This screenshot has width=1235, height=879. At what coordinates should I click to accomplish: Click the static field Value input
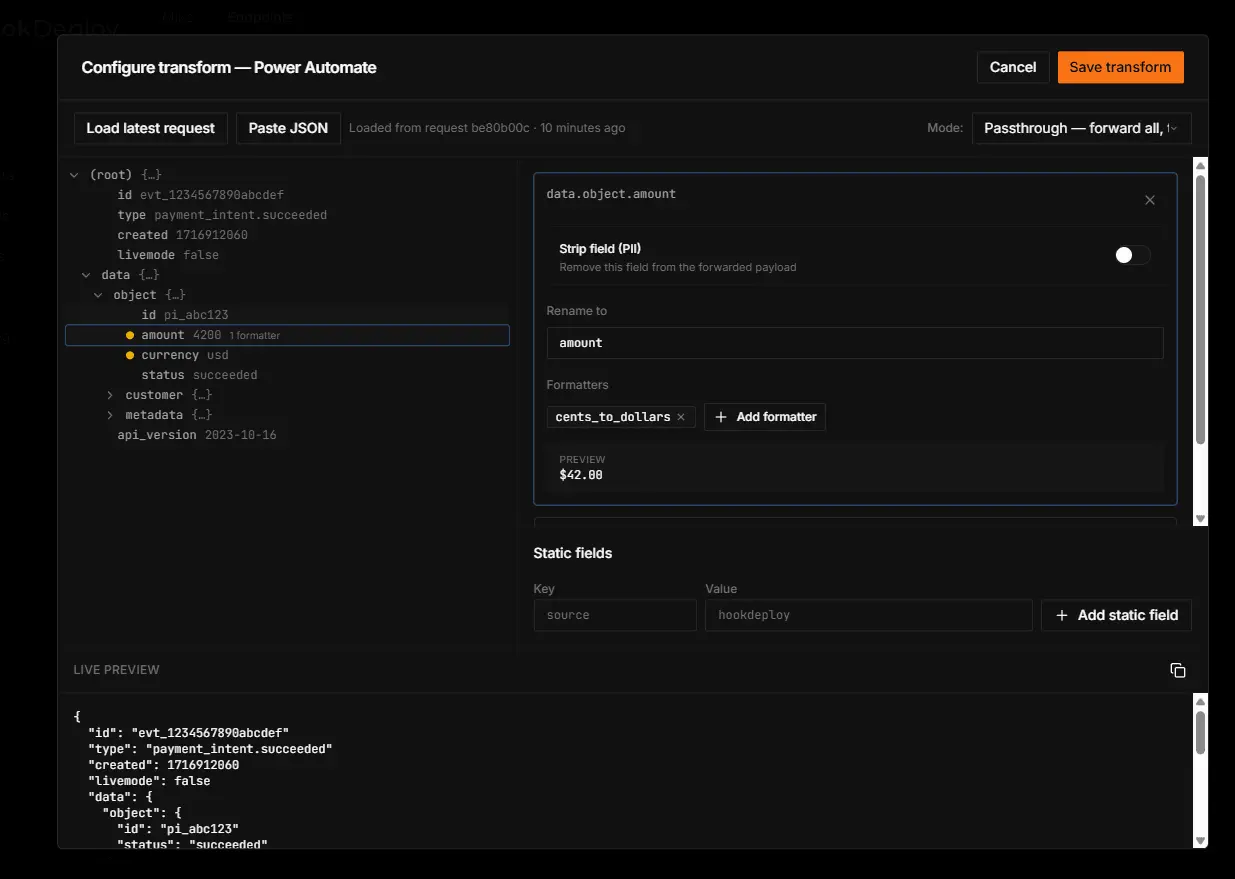click(x=869, y=615)
